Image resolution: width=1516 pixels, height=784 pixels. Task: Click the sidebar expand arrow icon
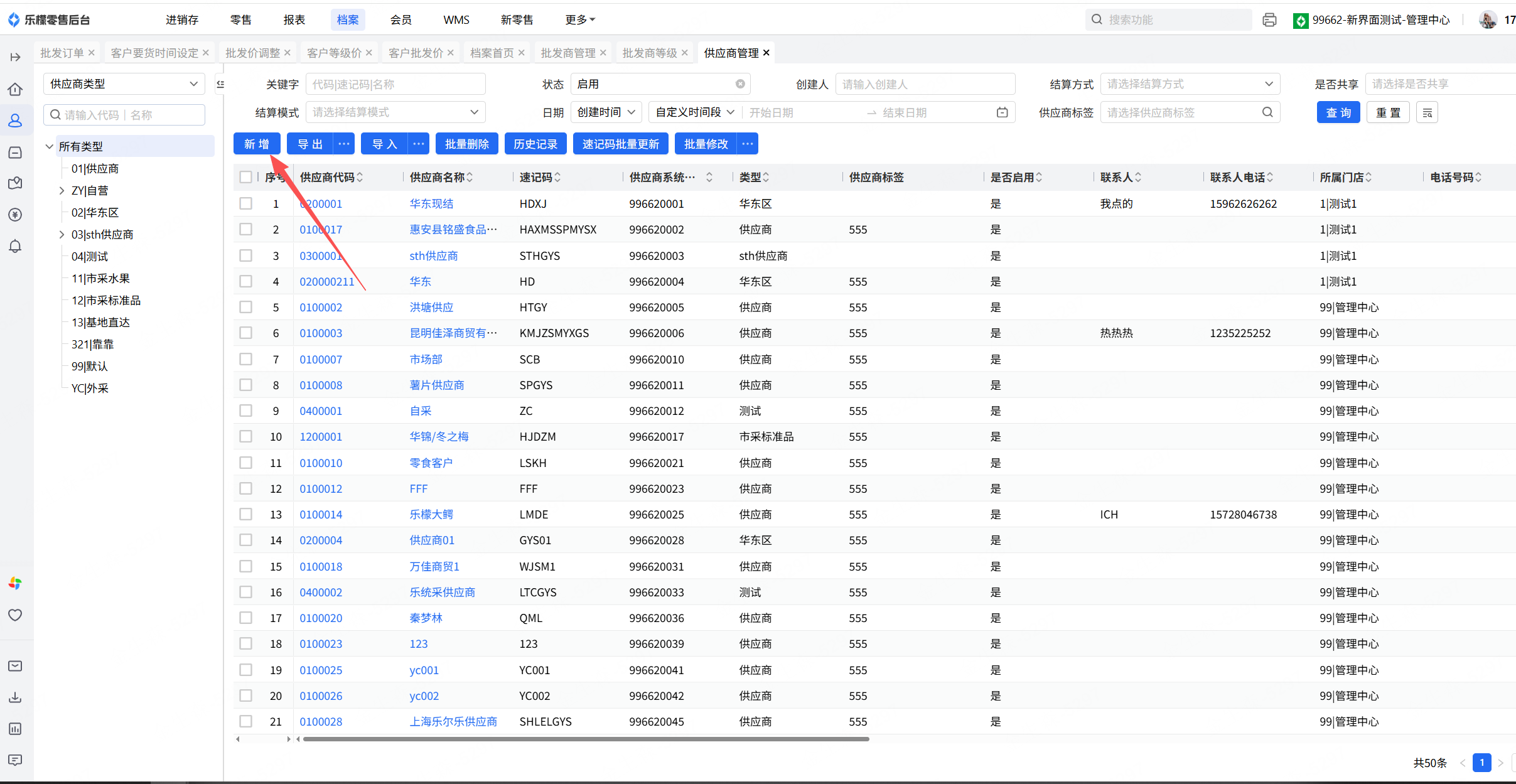coord(15,57)
